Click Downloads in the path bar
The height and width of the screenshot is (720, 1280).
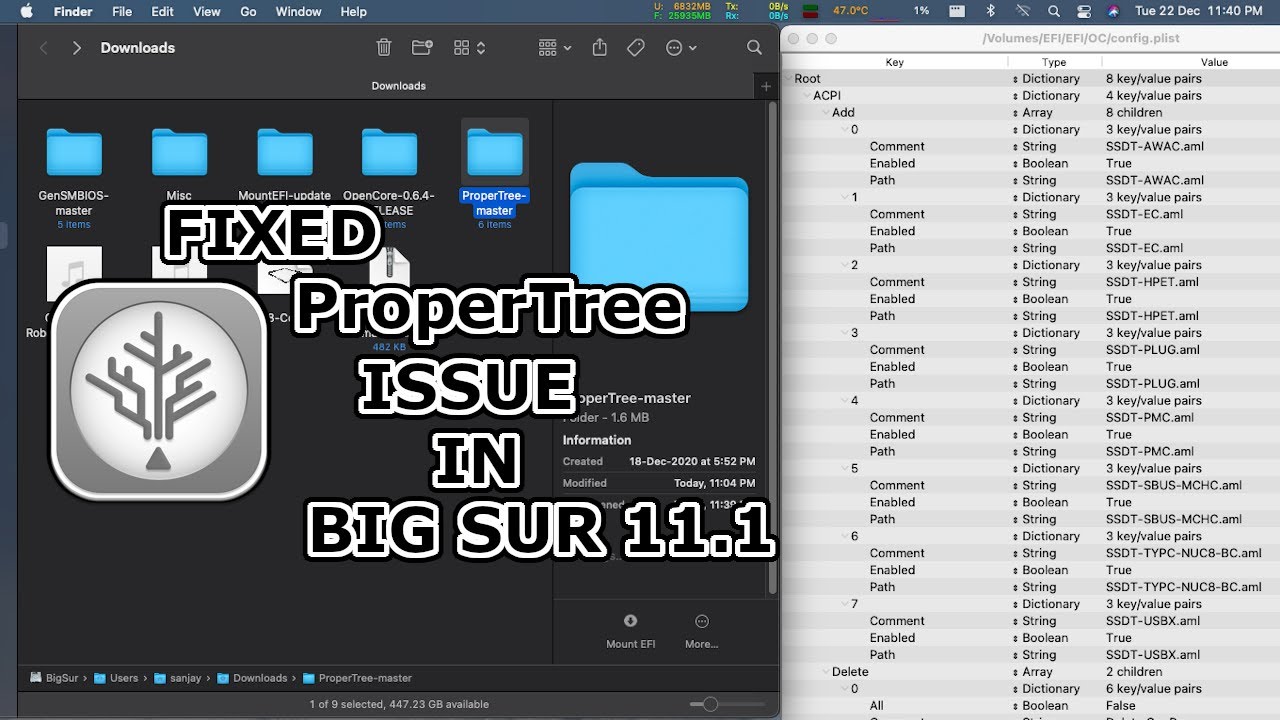coord(252,678)
